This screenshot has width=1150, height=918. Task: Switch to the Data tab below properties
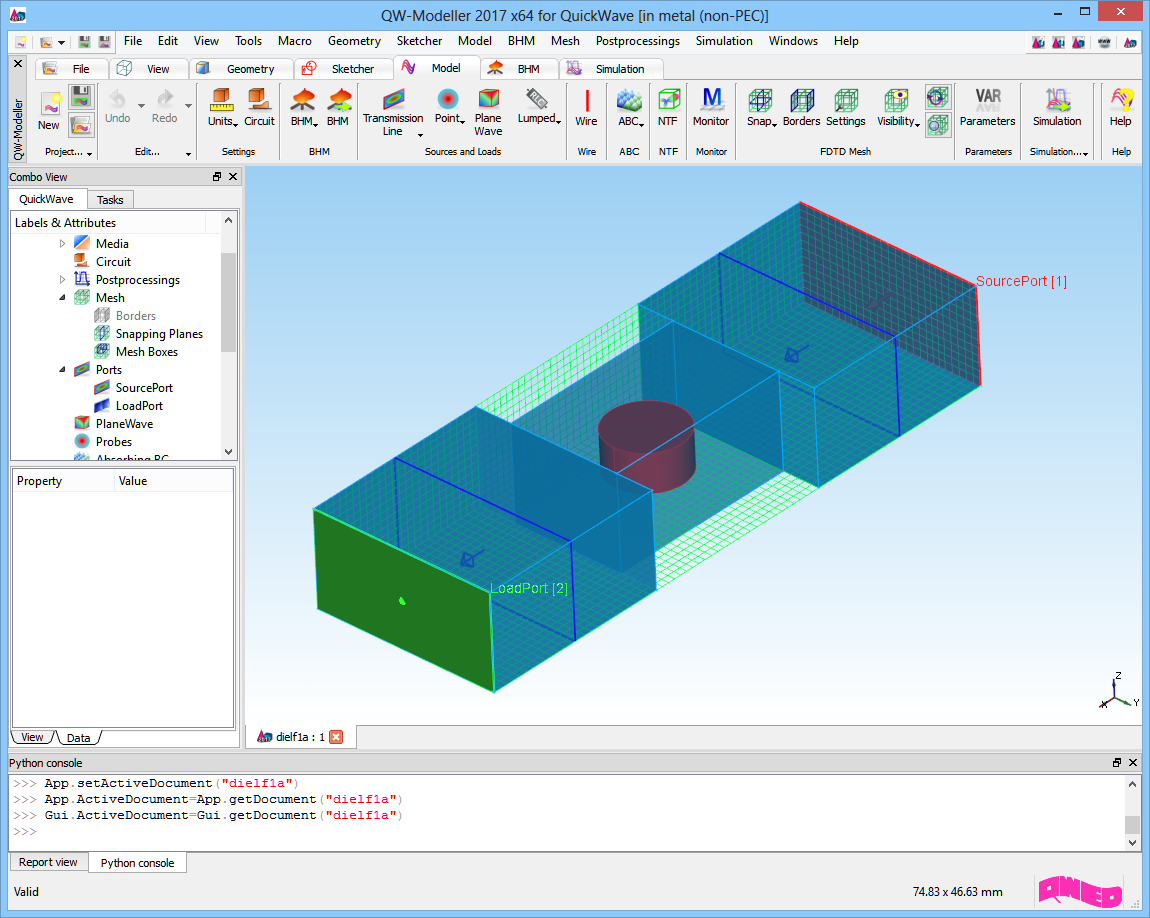78,738
